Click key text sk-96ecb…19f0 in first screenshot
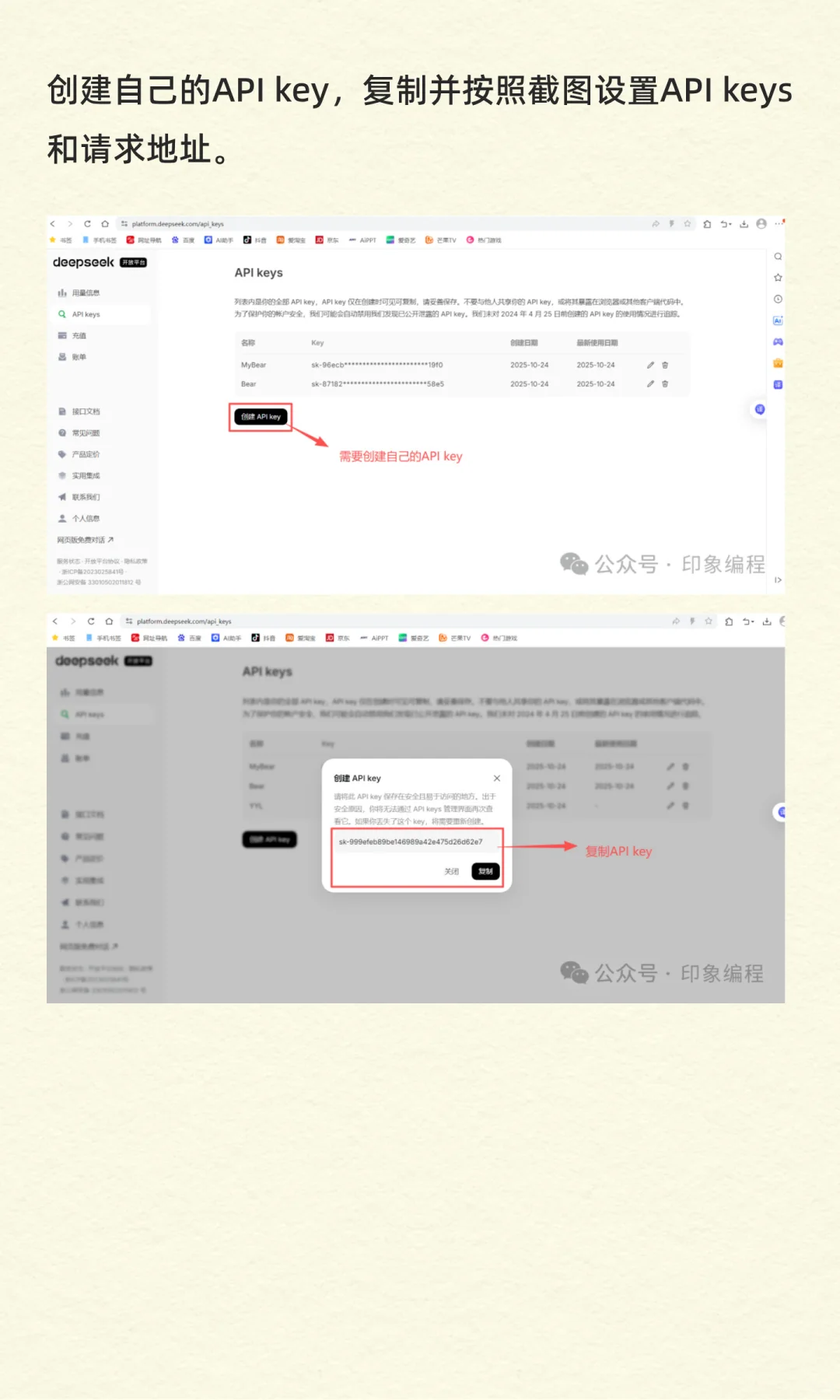The image size is (840, 1400). pyautogui.click(x=377, y=365)
